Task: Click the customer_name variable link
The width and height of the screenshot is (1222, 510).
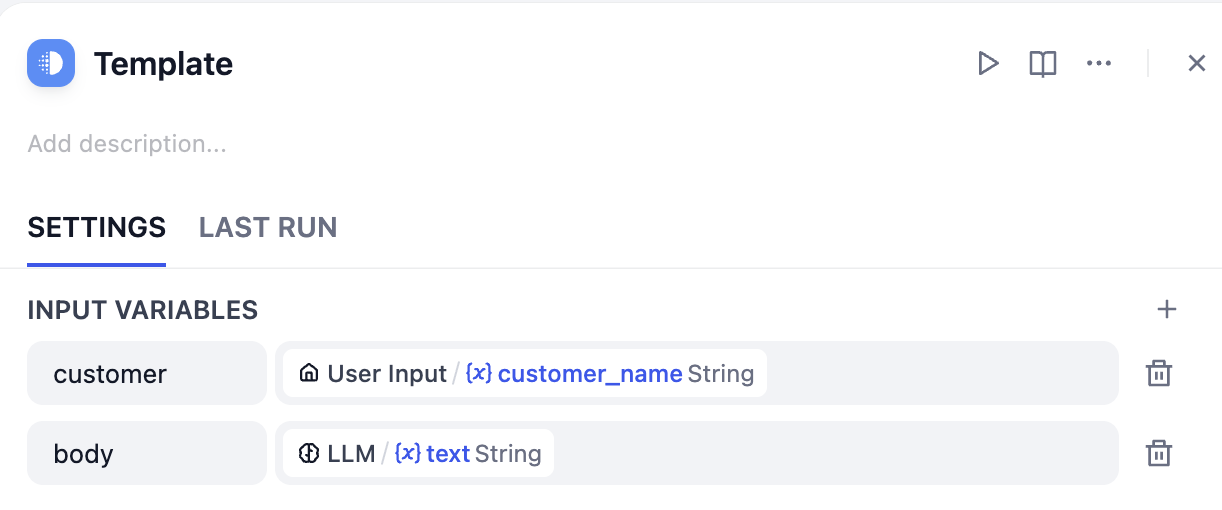Action: 590,374
